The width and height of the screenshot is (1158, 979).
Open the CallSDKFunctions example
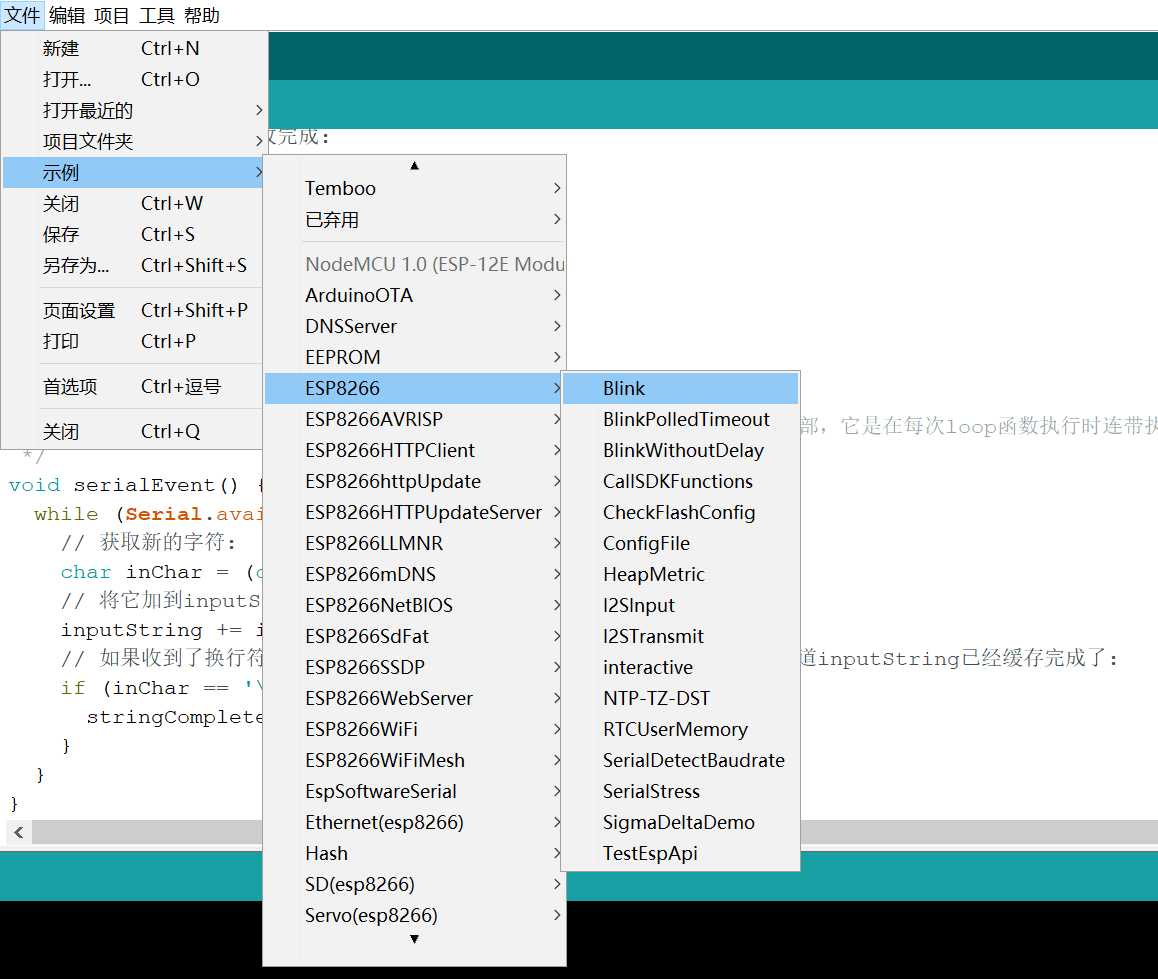(680, 481)
